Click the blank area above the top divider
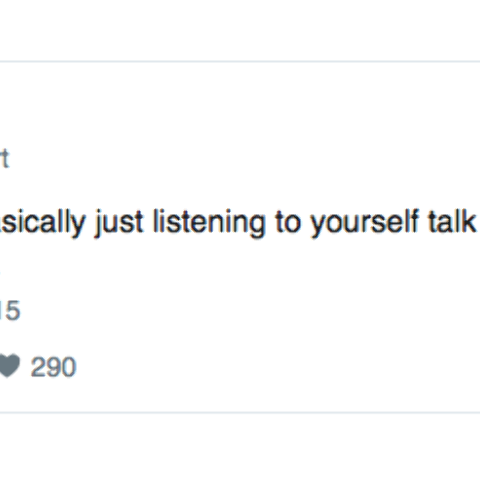480x480 pixels. click(x=240, y=30)
